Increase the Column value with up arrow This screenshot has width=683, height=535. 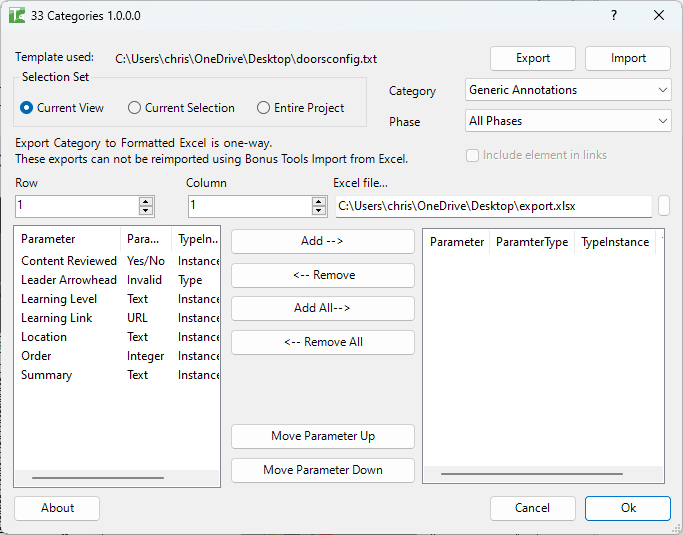click(319, 201)
